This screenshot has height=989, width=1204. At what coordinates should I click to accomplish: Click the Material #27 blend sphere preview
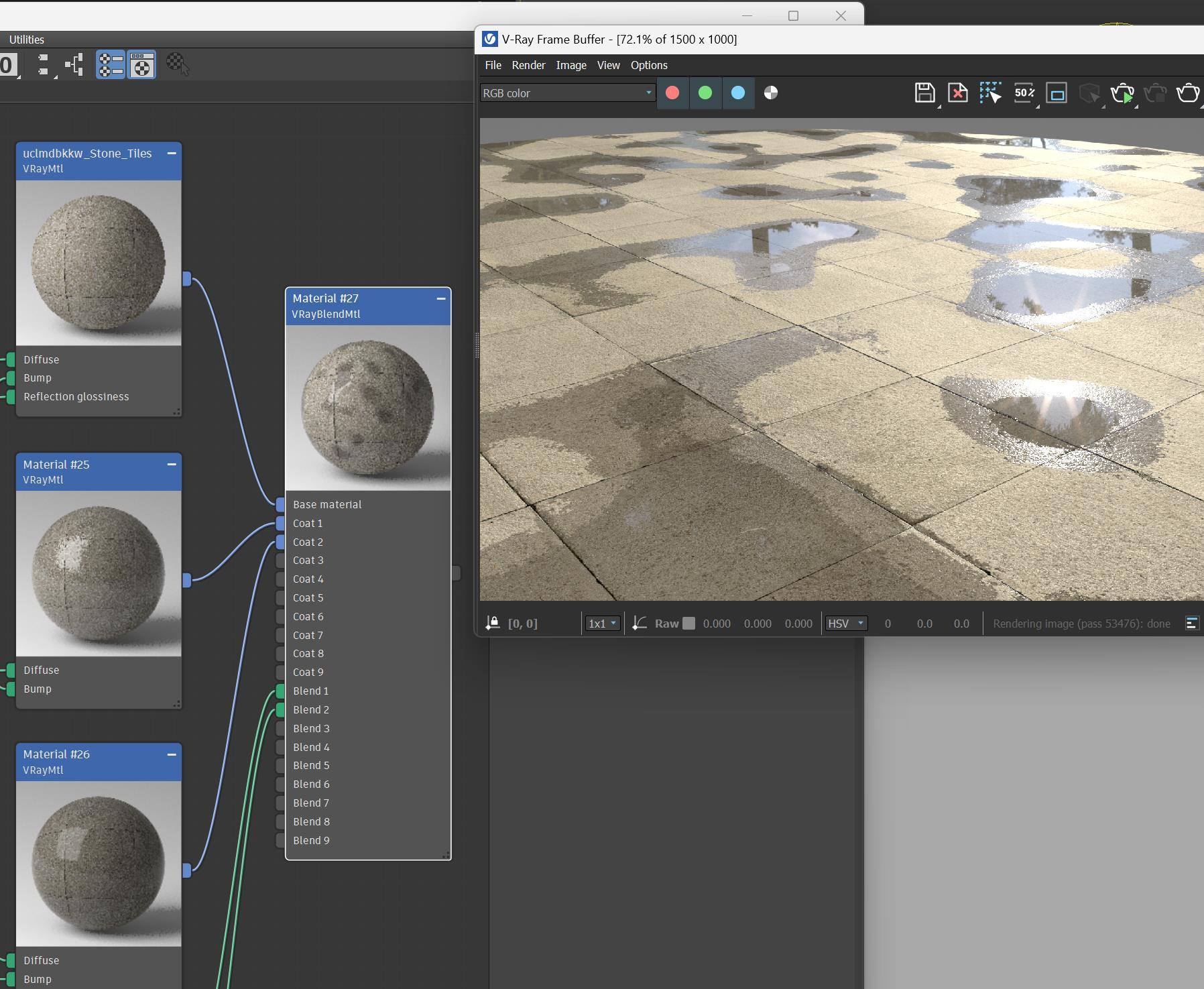coord(368,408)
